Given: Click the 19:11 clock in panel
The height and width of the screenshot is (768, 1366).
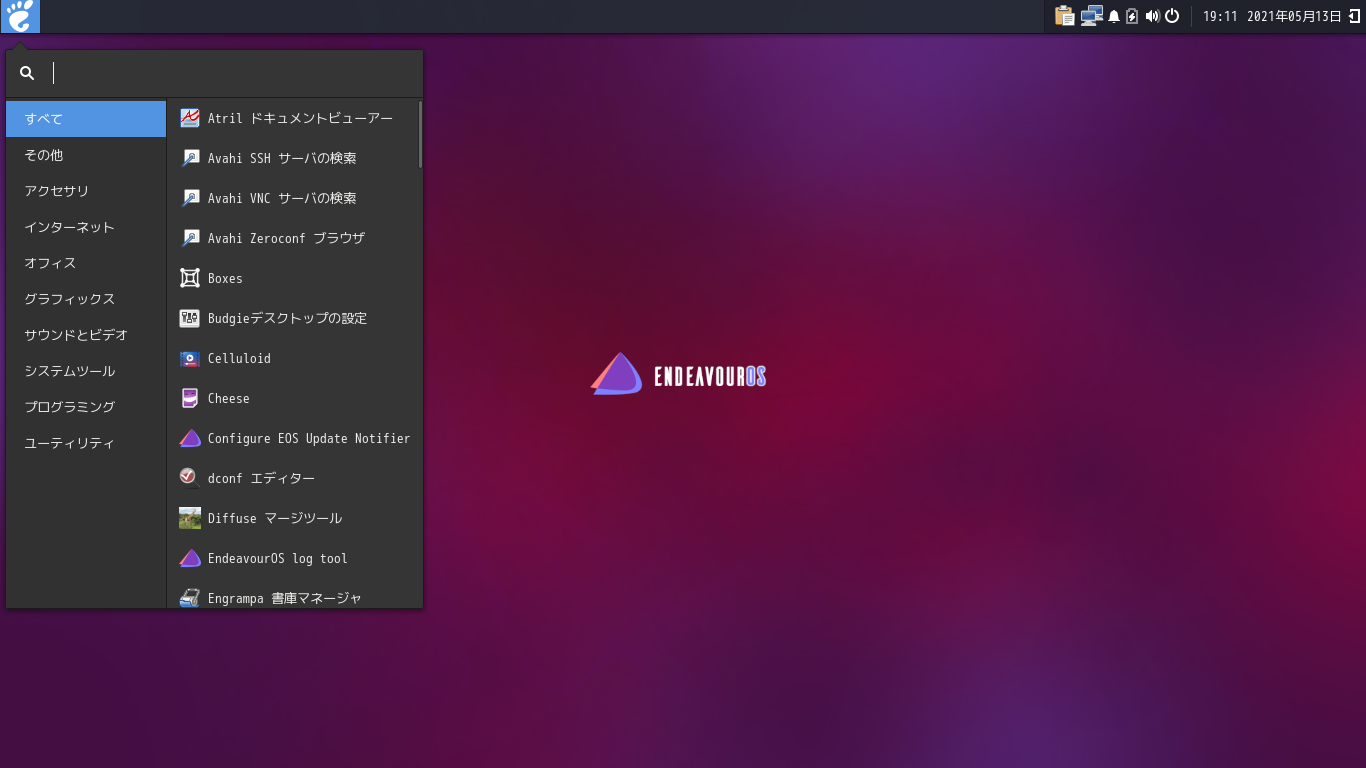Looking at the screenshot, I should click(x=1220, y=16).
